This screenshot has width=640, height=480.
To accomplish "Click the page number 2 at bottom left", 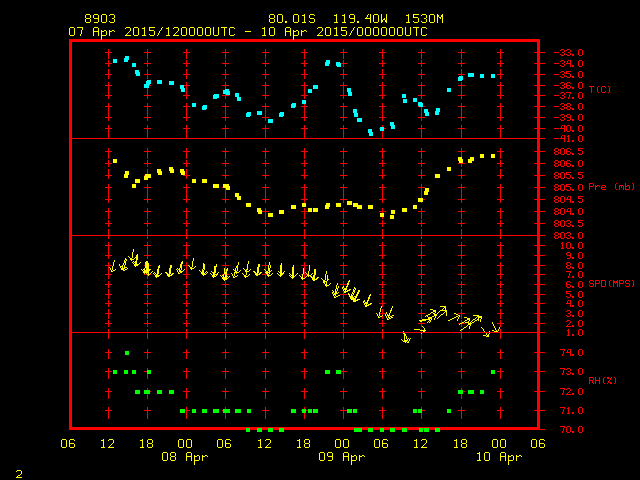I will click(19, 471).
